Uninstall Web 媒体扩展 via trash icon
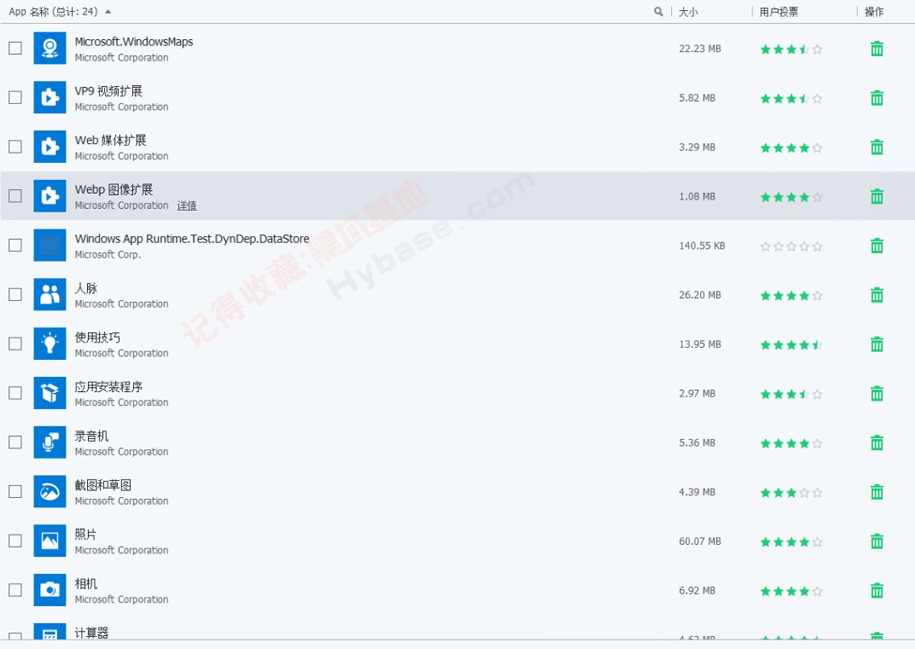 [x=876, y=147]
